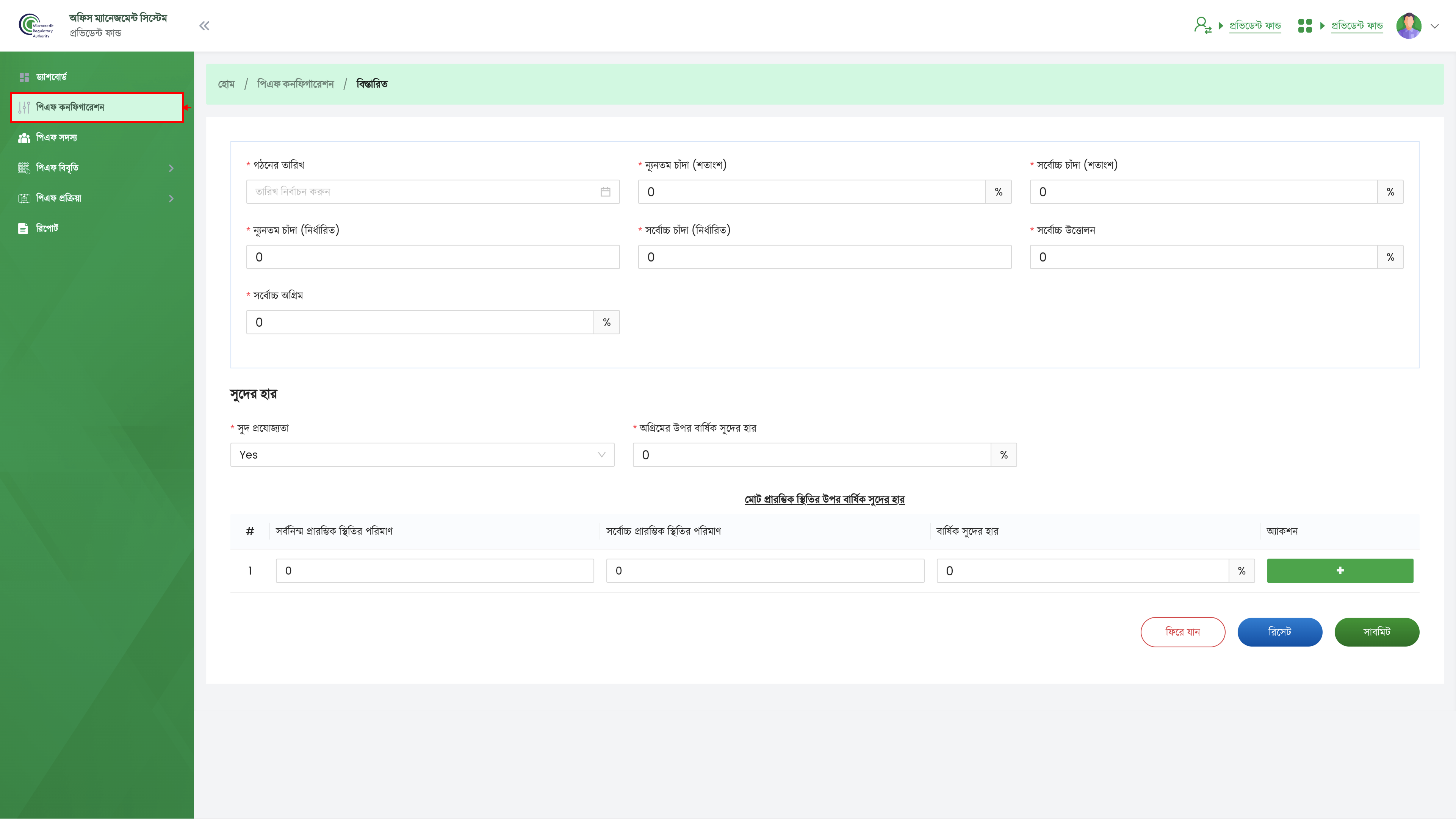This screenshot has height=819, width=1456.
Task: Click the user switch role icon in header
Action: click(1202, 25)
